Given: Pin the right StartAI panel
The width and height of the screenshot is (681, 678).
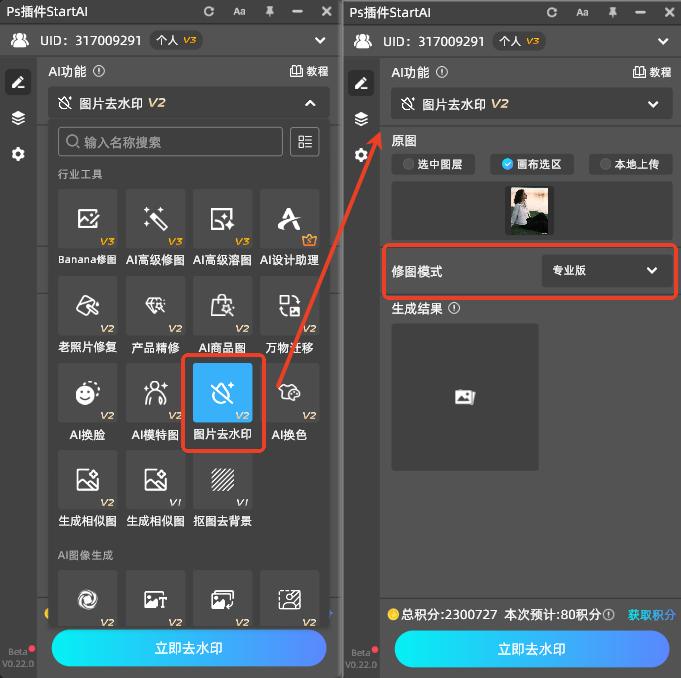Looking at the screenshot, I should (612, 12).
